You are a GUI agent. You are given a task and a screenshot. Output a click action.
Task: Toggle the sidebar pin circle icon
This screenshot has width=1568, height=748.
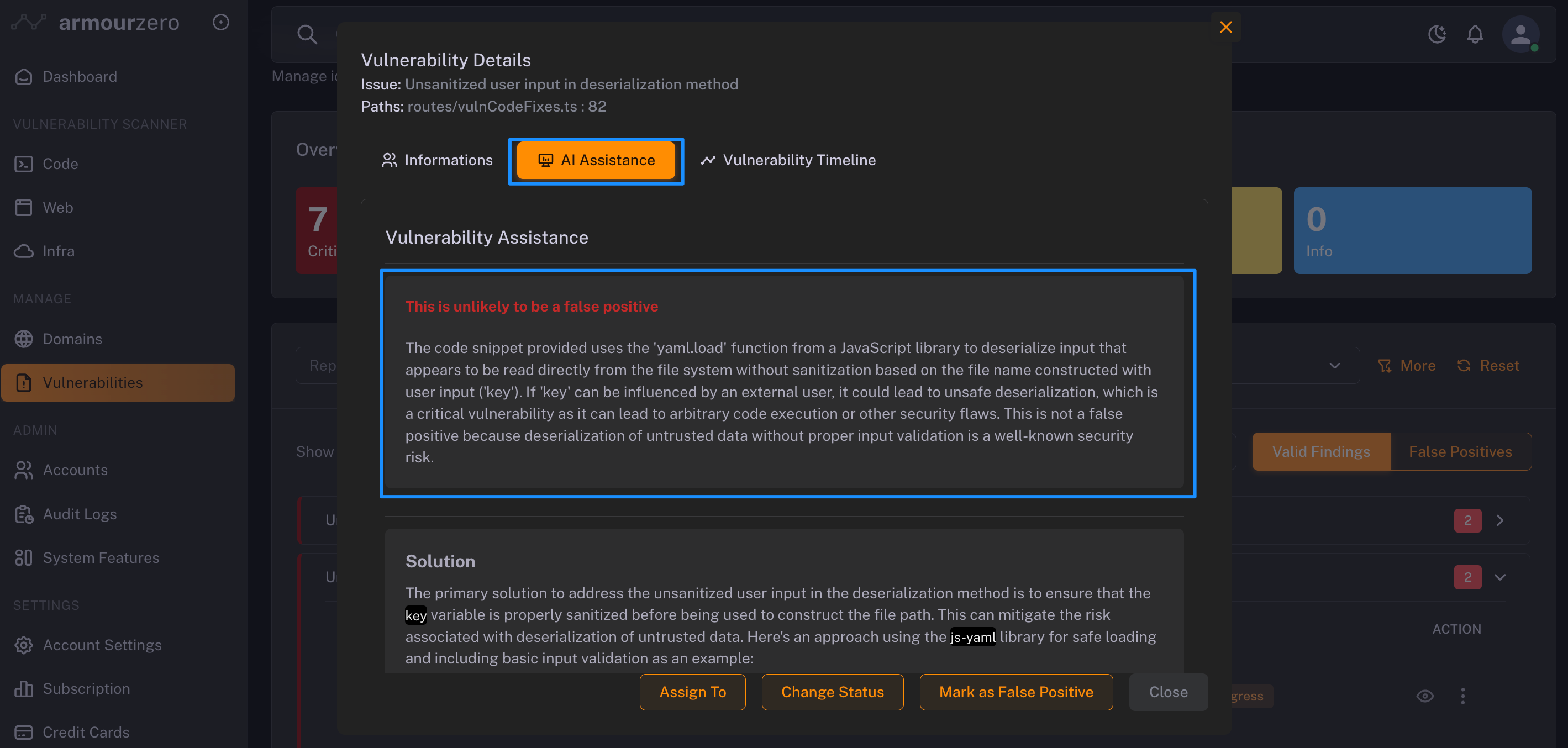tap(220, 23)
